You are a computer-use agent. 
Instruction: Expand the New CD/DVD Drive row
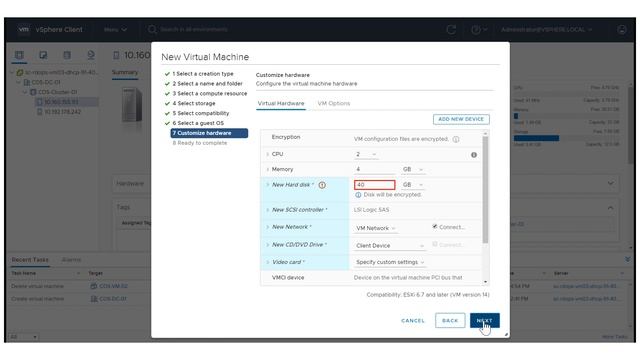[267, 245]
